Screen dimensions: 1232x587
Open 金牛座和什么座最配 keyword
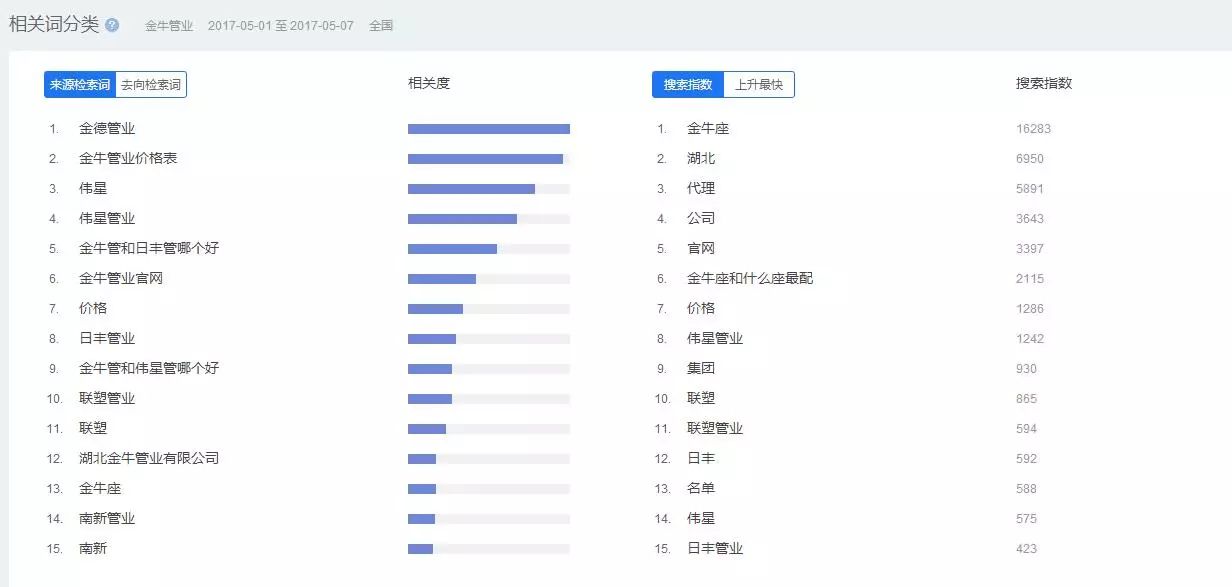point(750,279)
